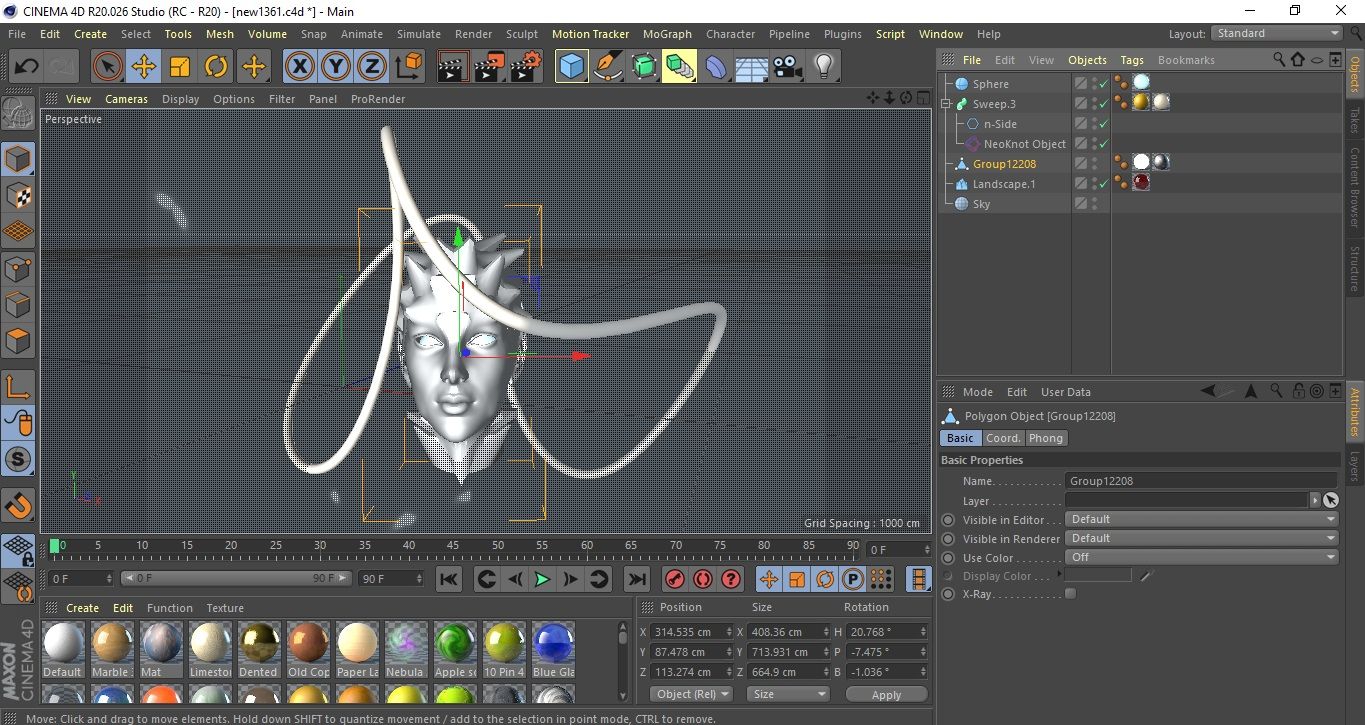Screen dimensions: 1365x725
Task: Switch to Model mode icon
Action: tap(18, 160)
